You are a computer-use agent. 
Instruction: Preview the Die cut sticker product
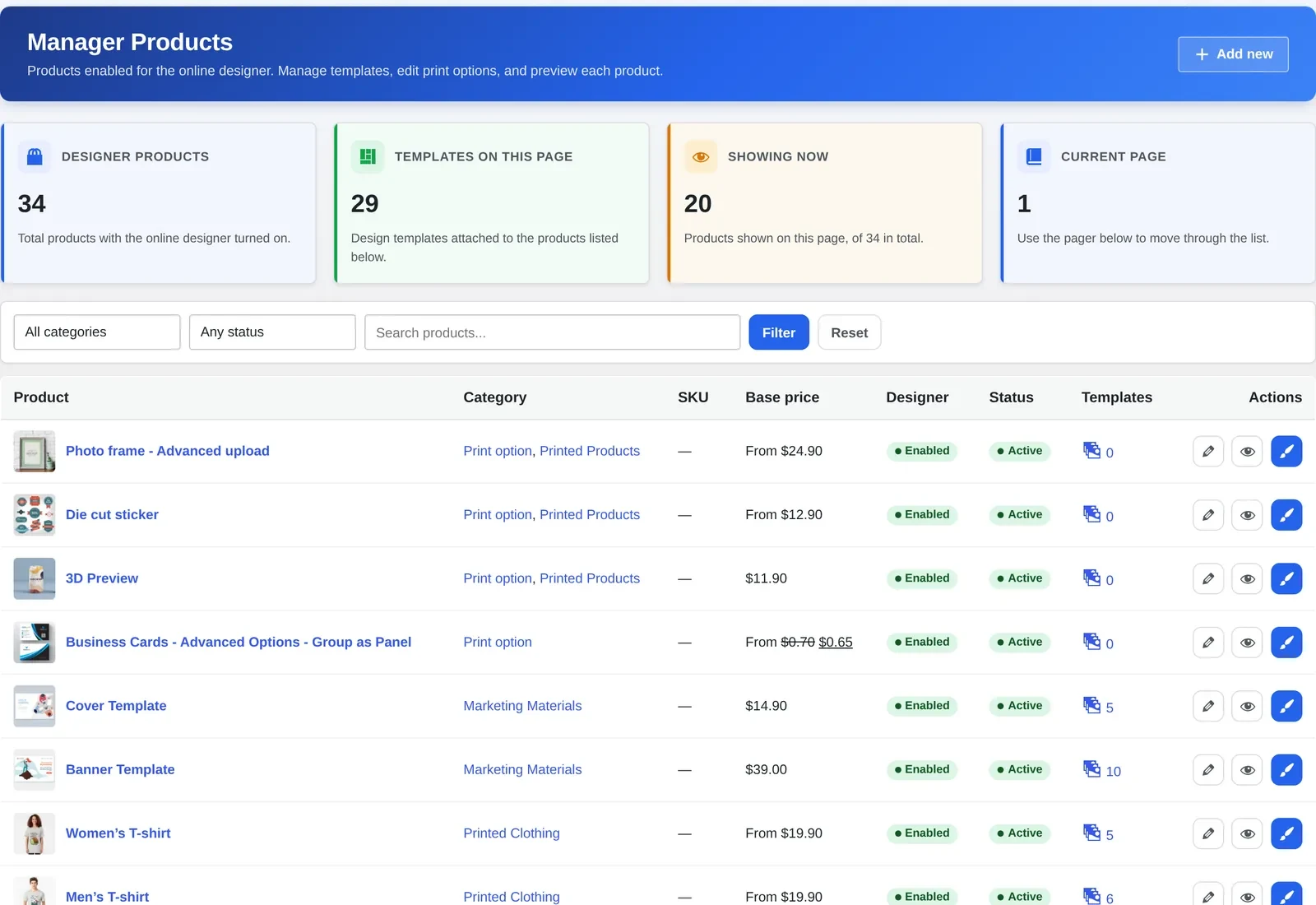pos(1247,515)
